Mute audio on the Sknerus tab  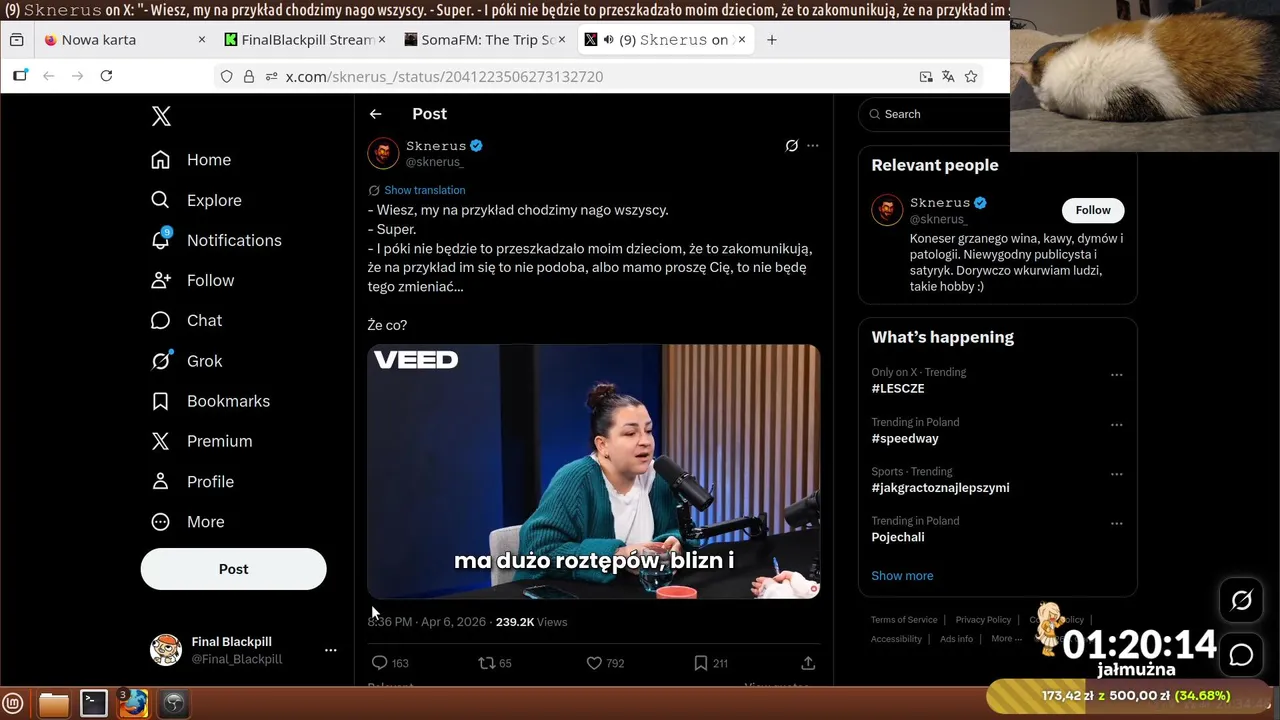608,40
